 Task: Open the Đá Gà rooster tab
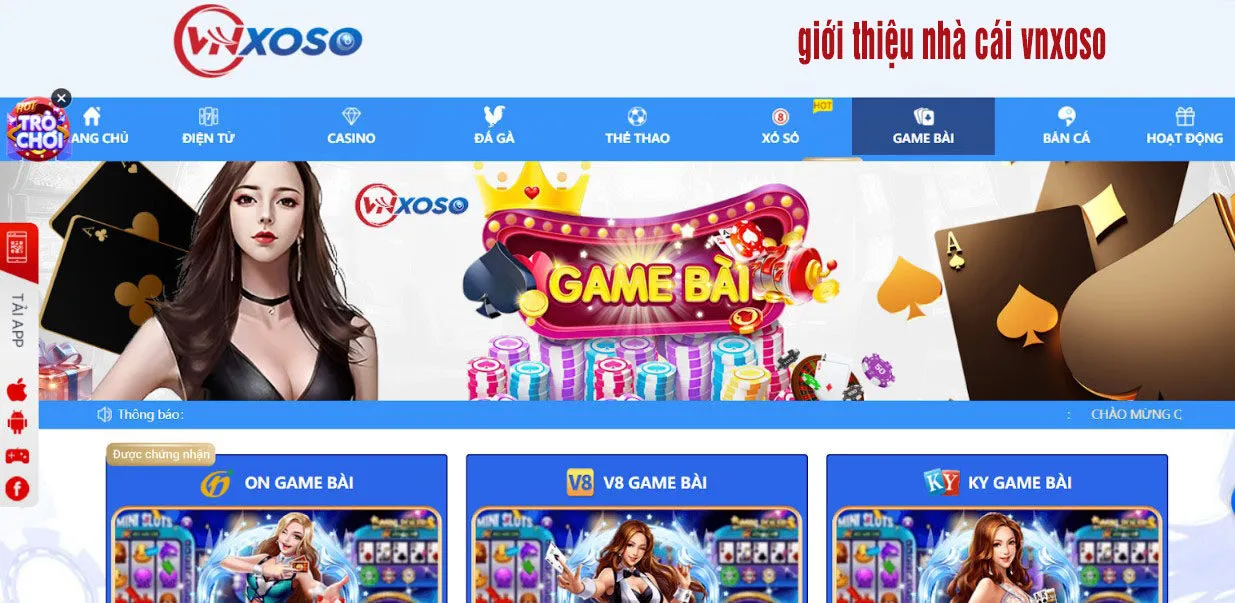pyautogui.click(x=494, y=127)
